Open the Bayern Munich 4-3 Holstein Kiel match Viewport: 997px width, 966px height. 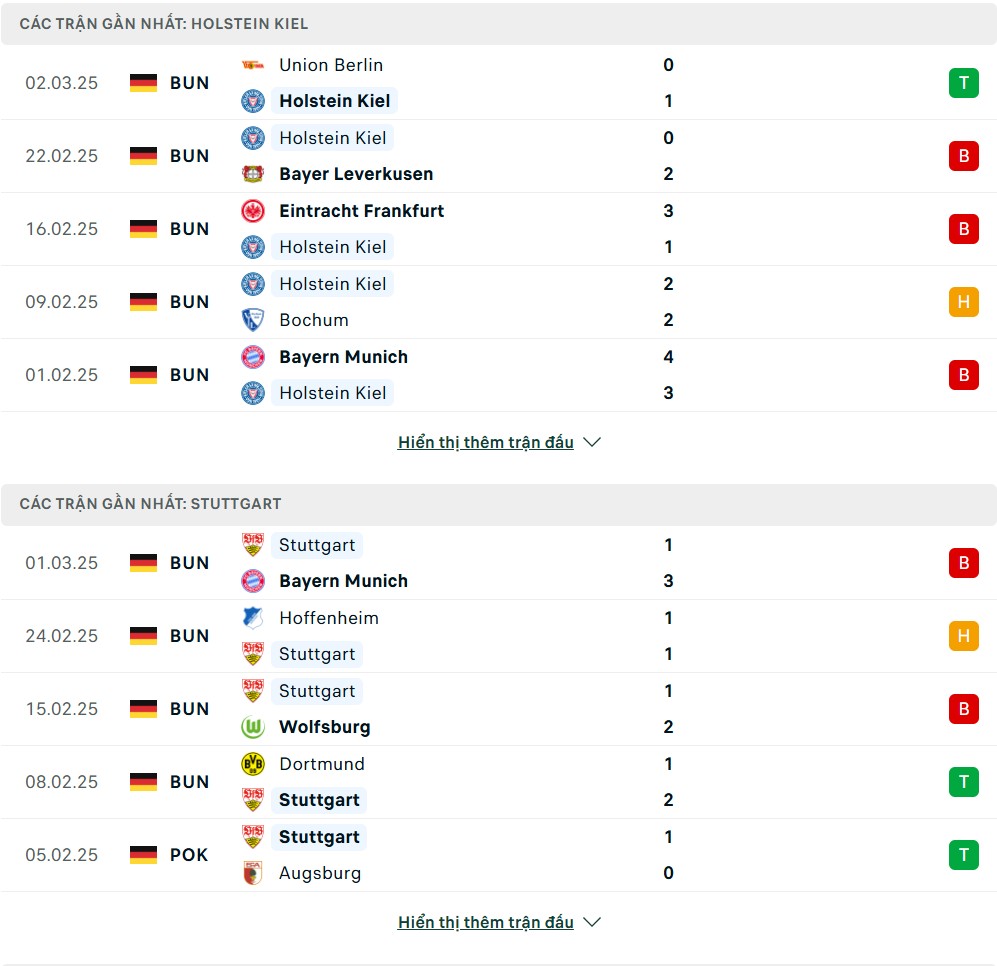pos(500,375)
